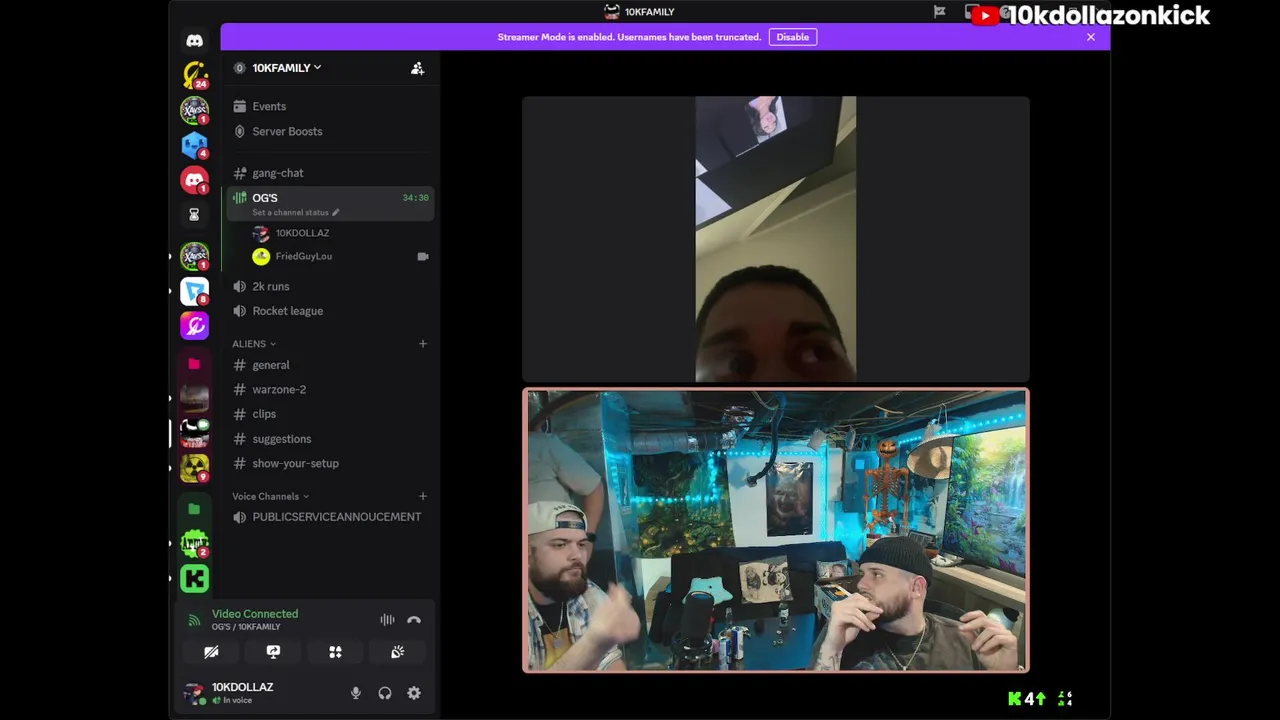Open radioactive symbol server icon

195,467
